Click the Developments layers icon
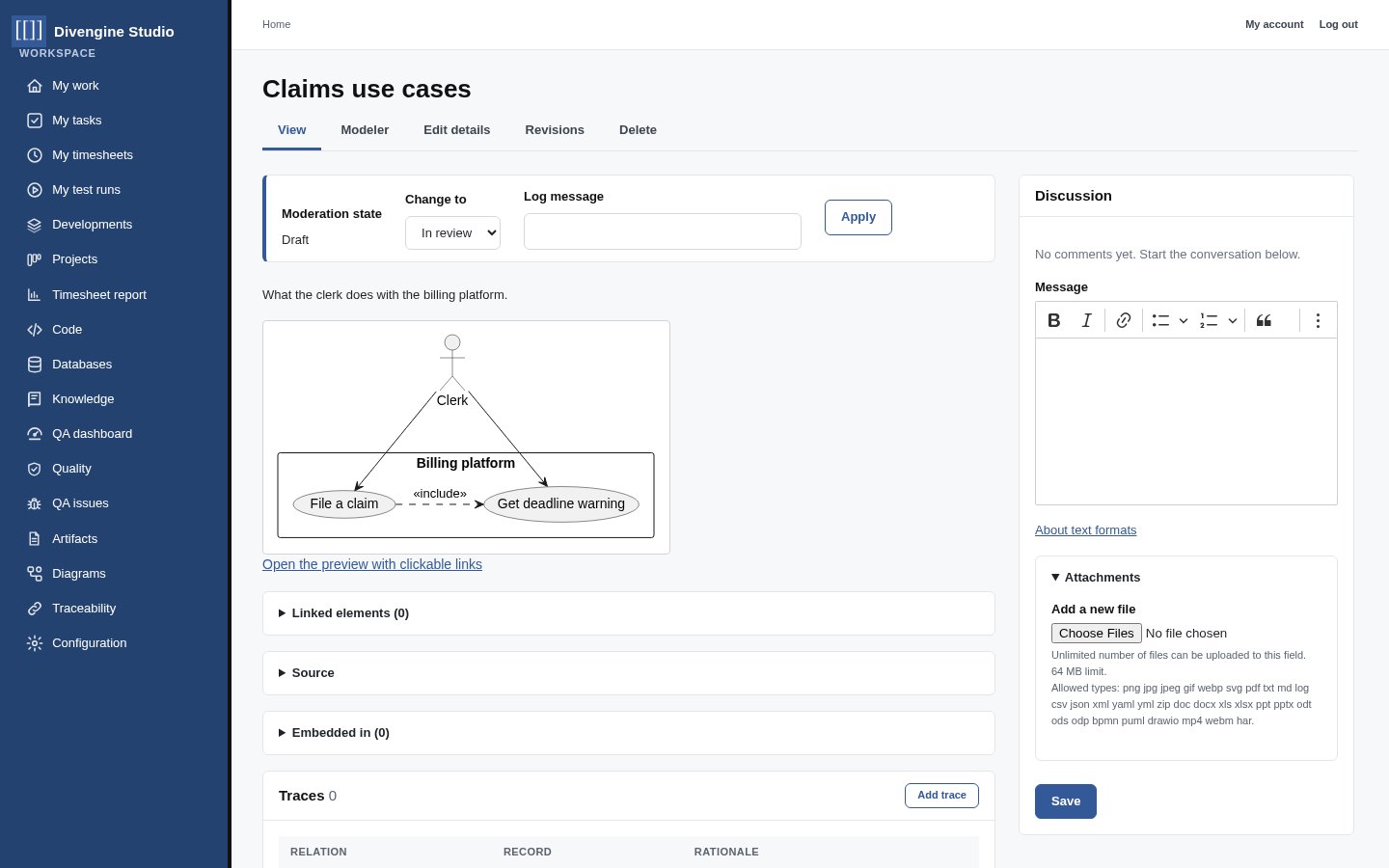The image size is (1389, 868). coord(35,225)
